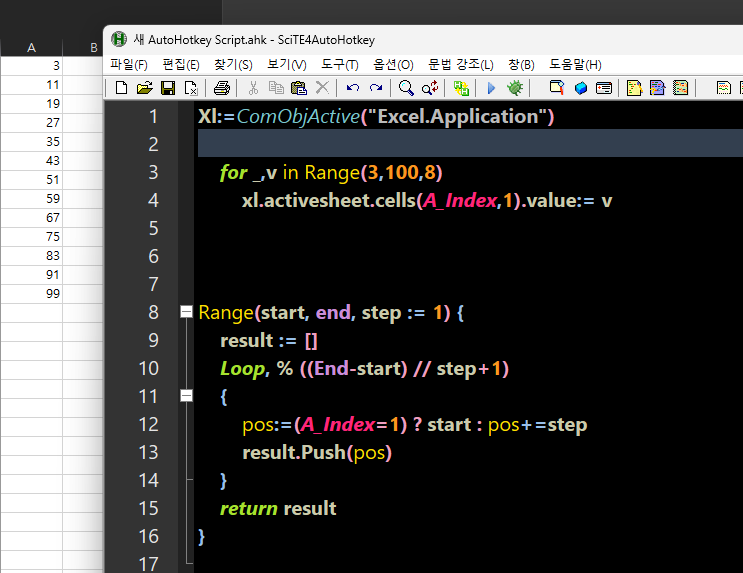Collapse the Range function fold marker
Viewport: 743px width, 573px height.
186,312
